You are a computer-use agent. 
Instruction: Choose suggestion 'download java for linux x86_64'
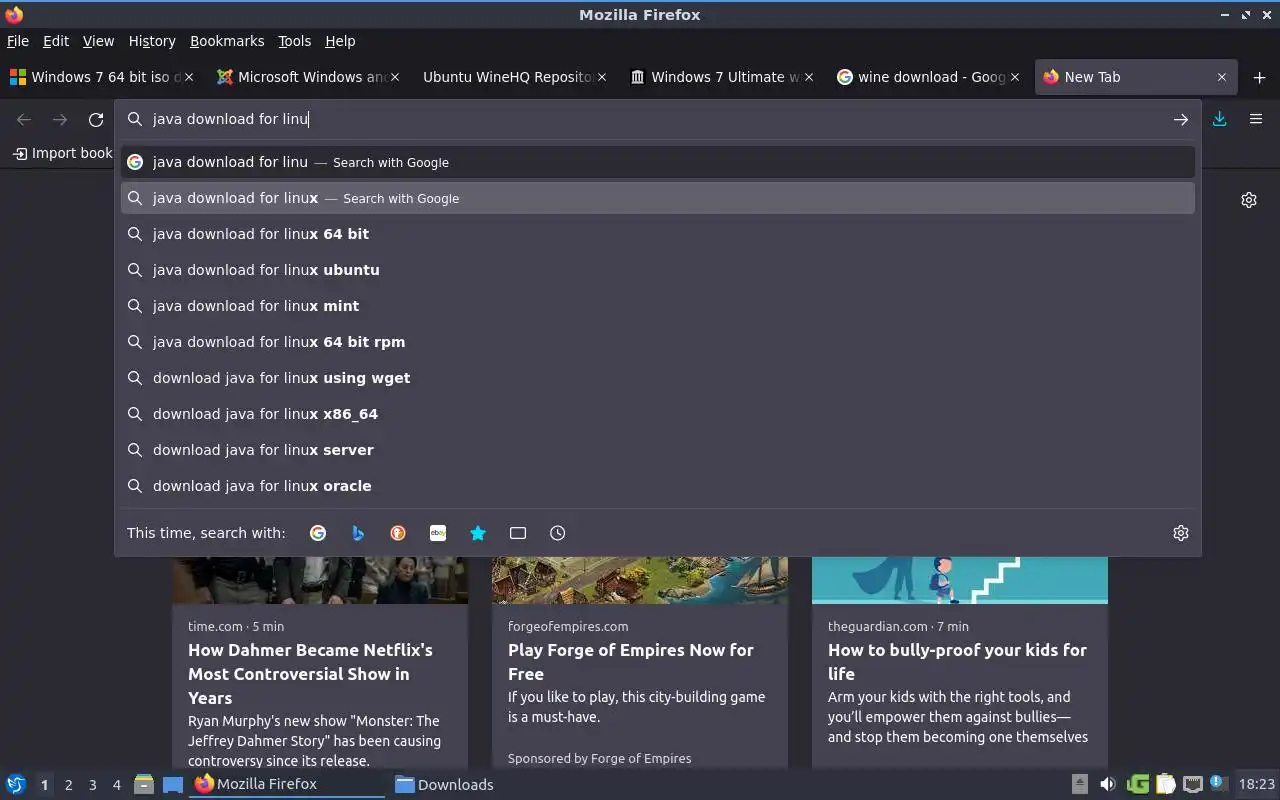pos(658,414)
